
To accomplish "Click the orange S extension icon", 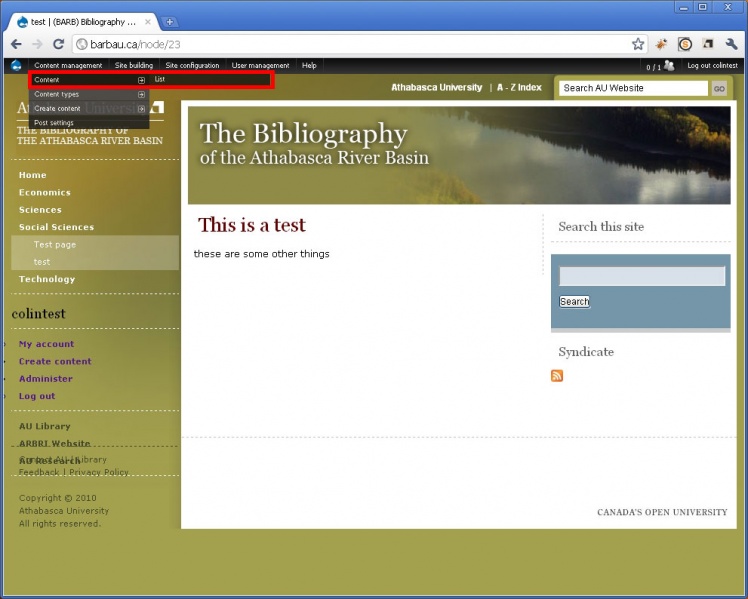I will (685, 44).
